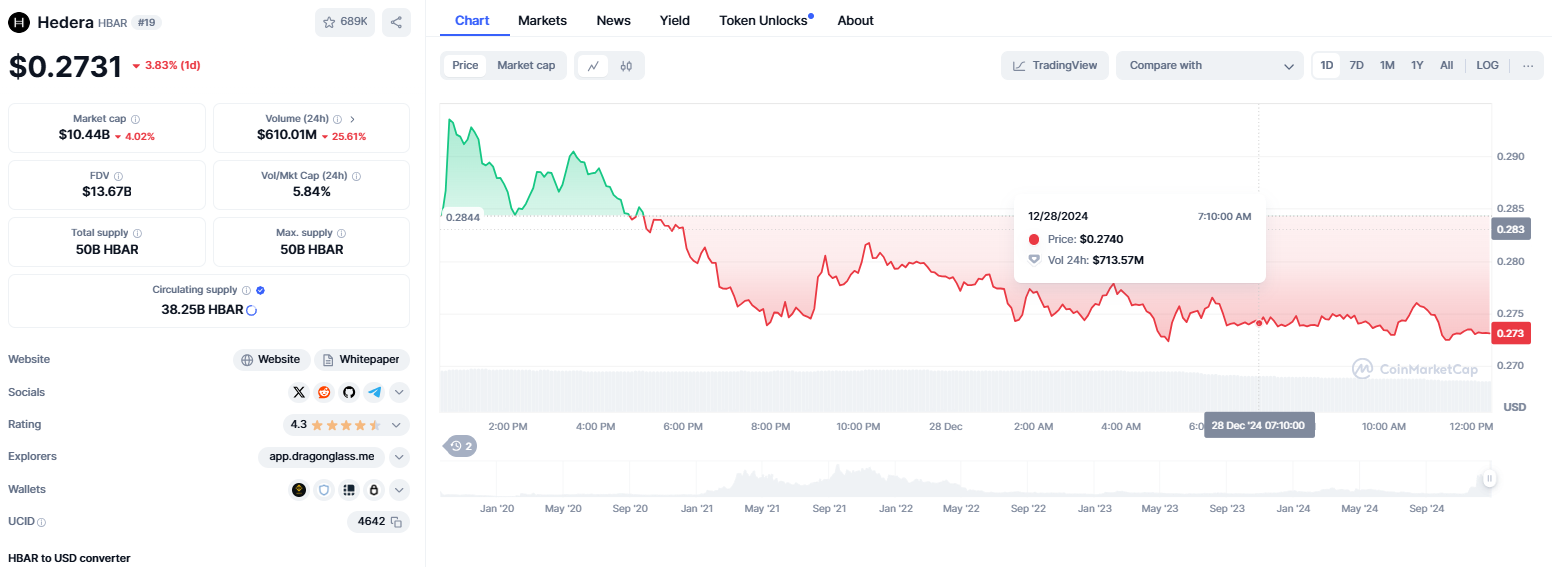Toggle LOG scale on chart
The width and height of the screenshot is (1552, 567).
tap(1487, 65)
